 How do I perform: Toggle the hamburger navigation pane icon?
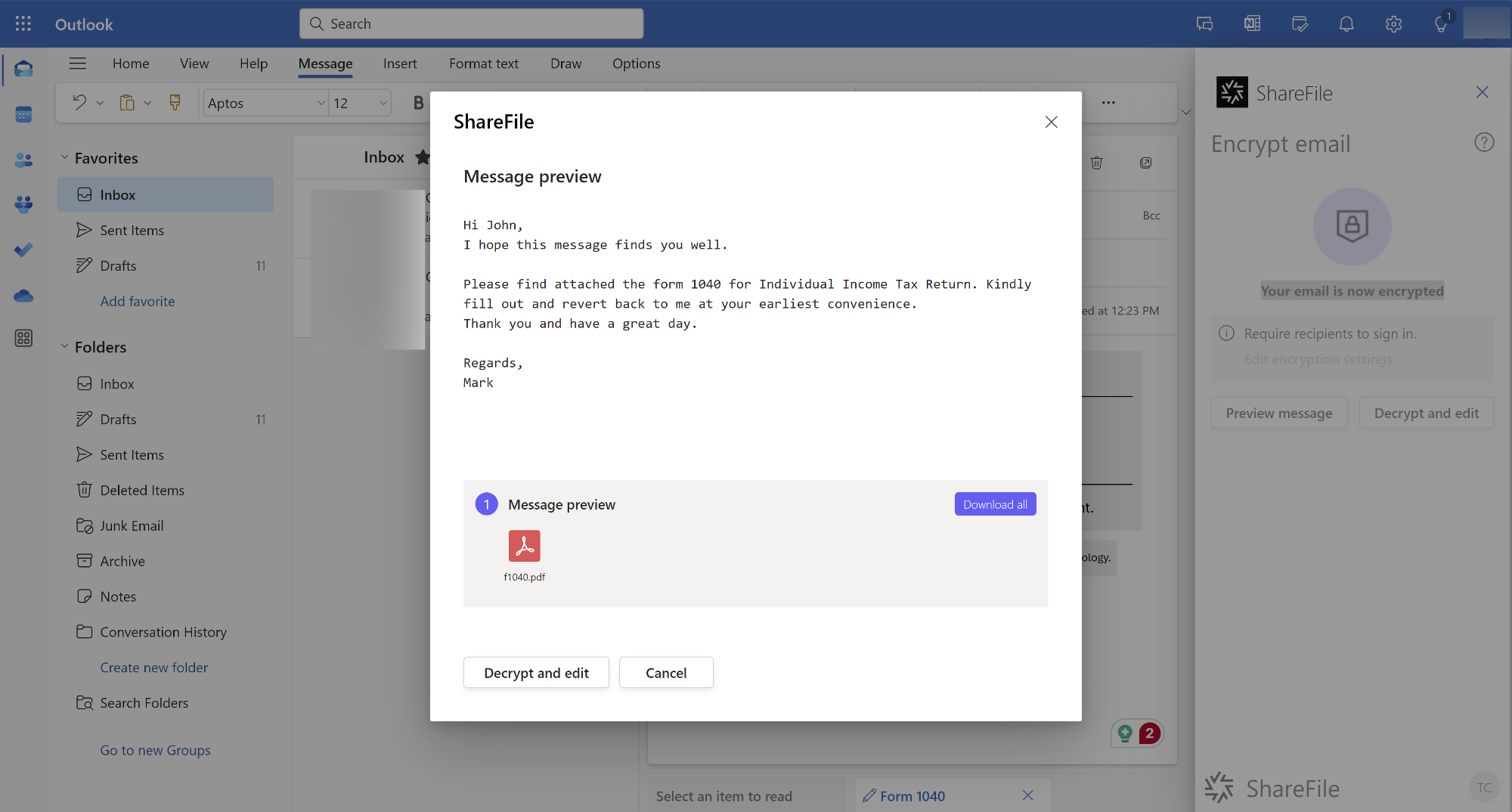(77, 64)
